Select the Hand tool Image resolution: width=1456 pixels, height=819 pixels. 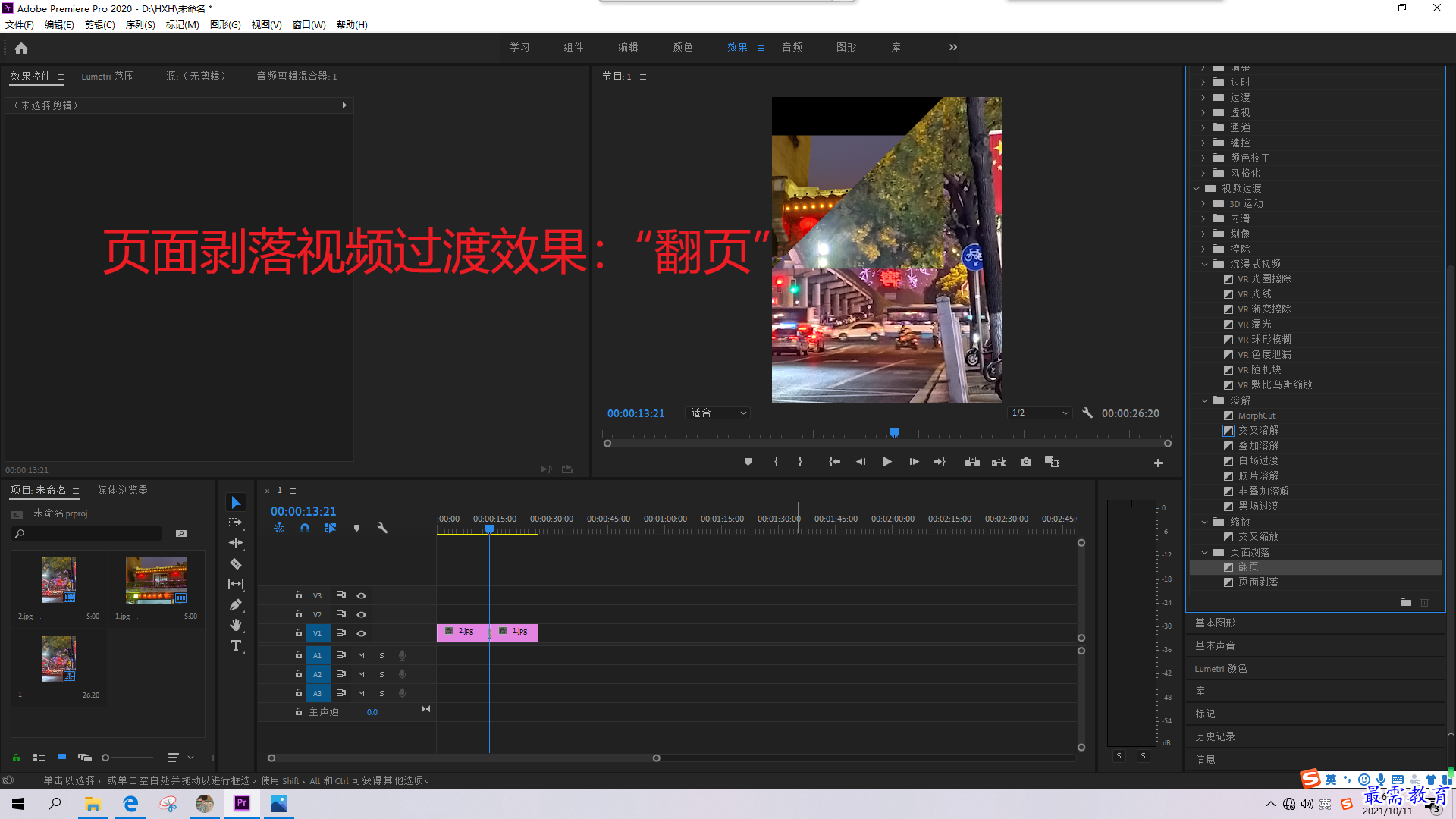click(x=236, y=625)
